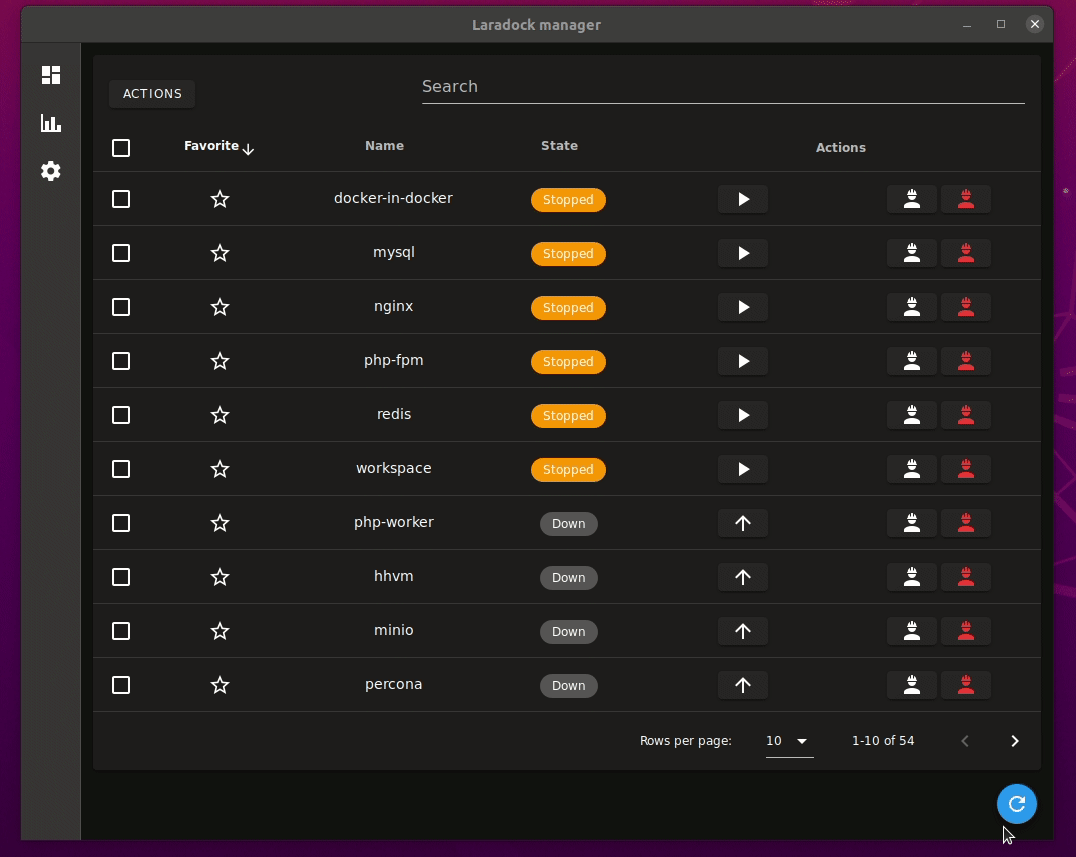Click white worker icon for php-worker
This screenshot has width=1076, height=857.
pos(912,524)
